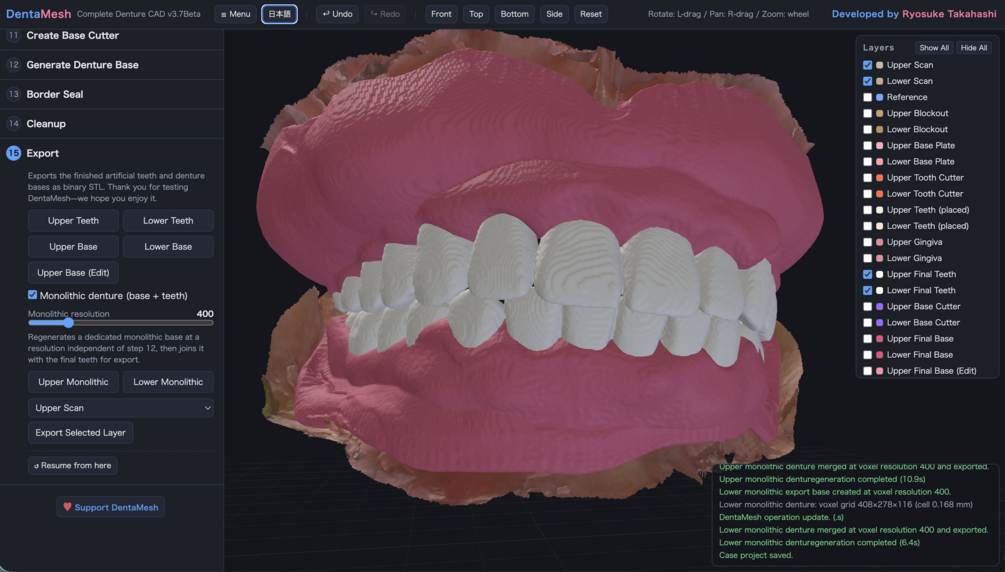Open the Upper Scan layer dropdown
Screen dimensions: 1005x572
120,408
